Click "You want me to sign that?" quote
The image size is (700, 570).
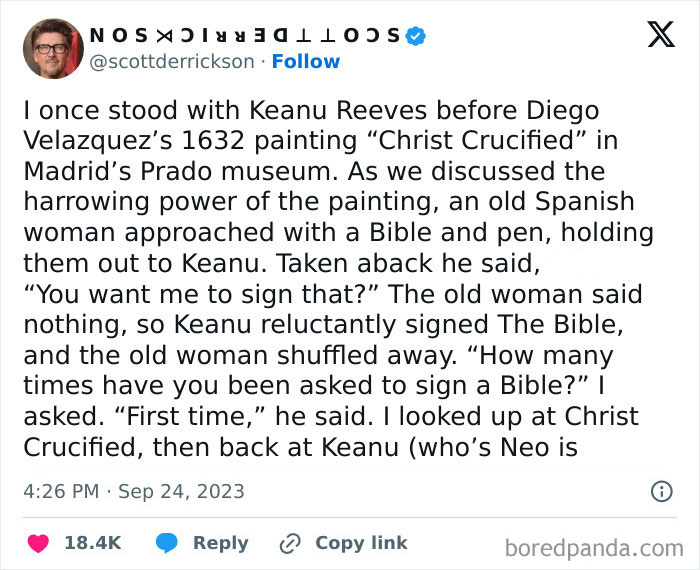pyautogui.click(x=209, y=296)
